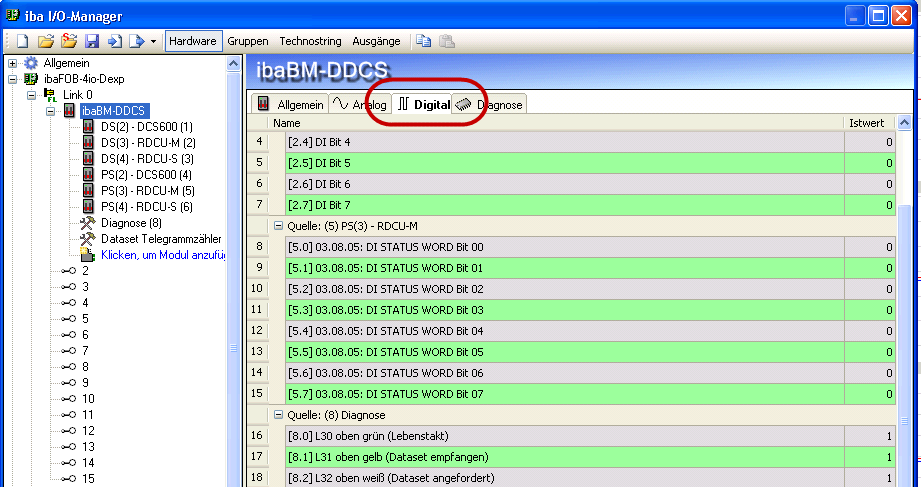921x487 pixels.
Task: Click the add-module icon in tree
Action: (88, 254)
